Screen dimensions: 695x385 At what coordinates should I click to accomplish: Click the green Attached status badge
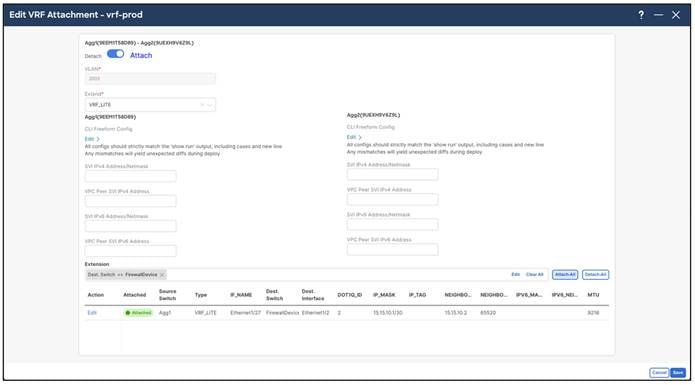138,313
